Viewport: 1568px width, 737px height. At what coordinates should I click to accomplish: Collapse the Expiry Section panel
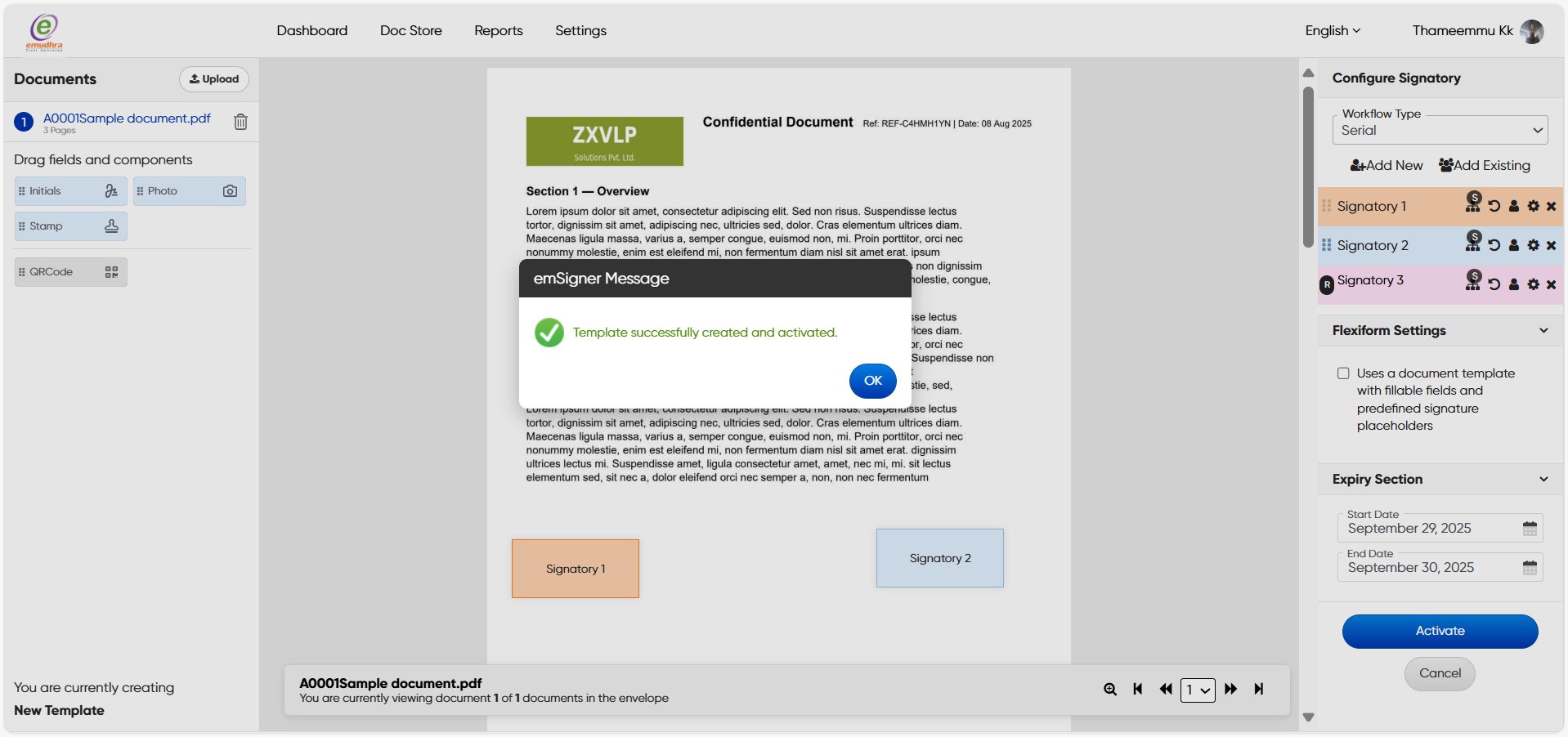pos(1543,480)
